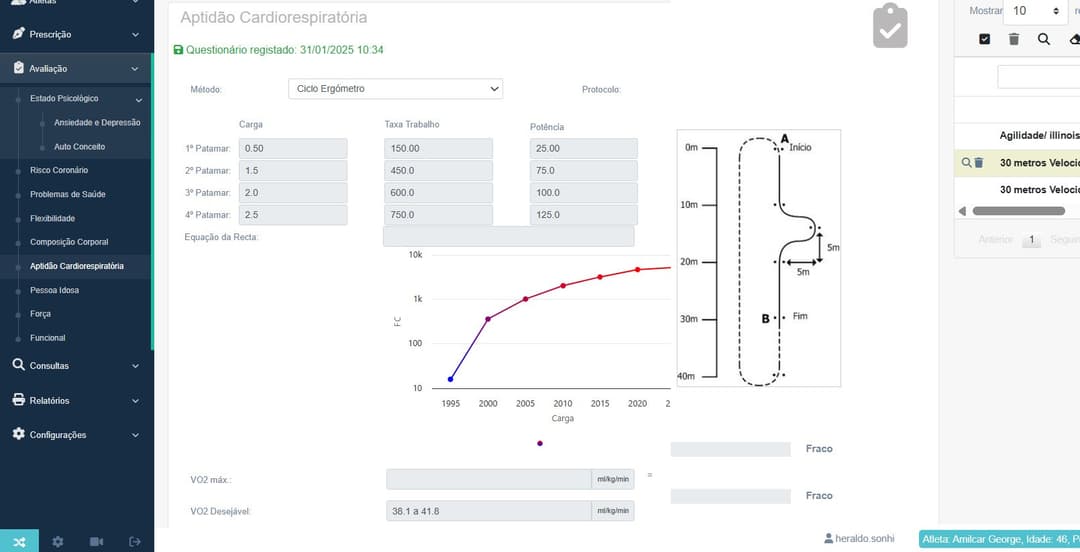The height and width of the screenshot is (552, 1080).
Task: Open the Mostrar entries count selector
Action: pos(1036,11)
